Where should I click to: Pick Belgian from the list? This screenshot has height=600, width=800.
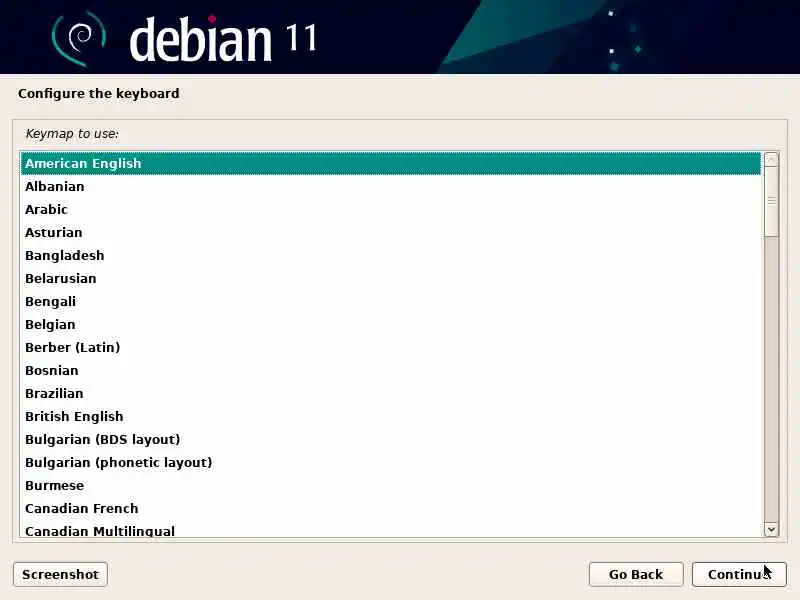tap(391, 324)
